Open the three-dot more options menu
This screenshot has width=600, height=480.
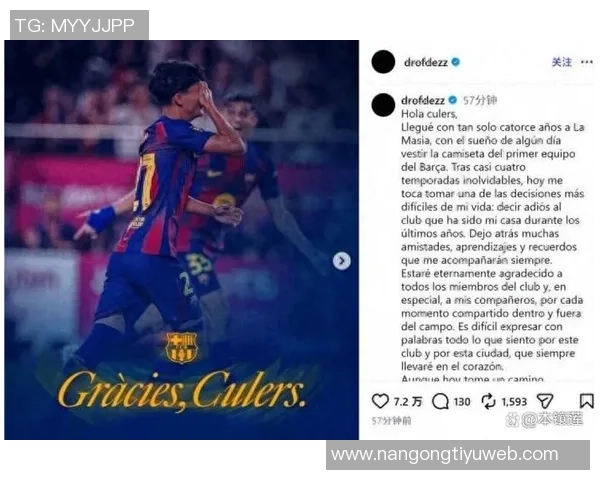pyautogui.click(x=587, y=62)
